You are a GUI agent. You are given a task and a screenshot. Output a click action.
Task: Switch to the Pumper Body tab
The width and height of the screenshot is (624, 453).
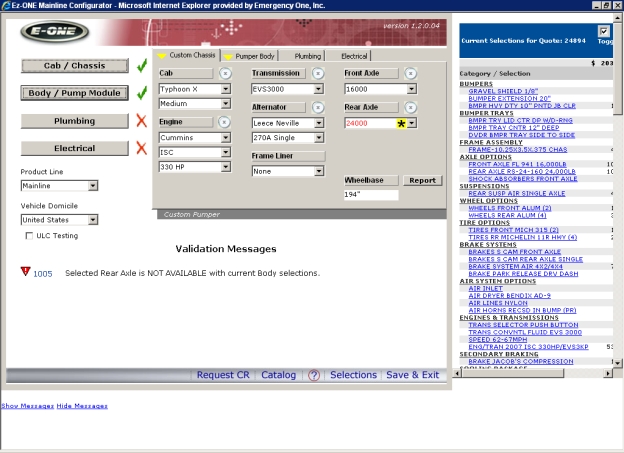click(250, 56)
